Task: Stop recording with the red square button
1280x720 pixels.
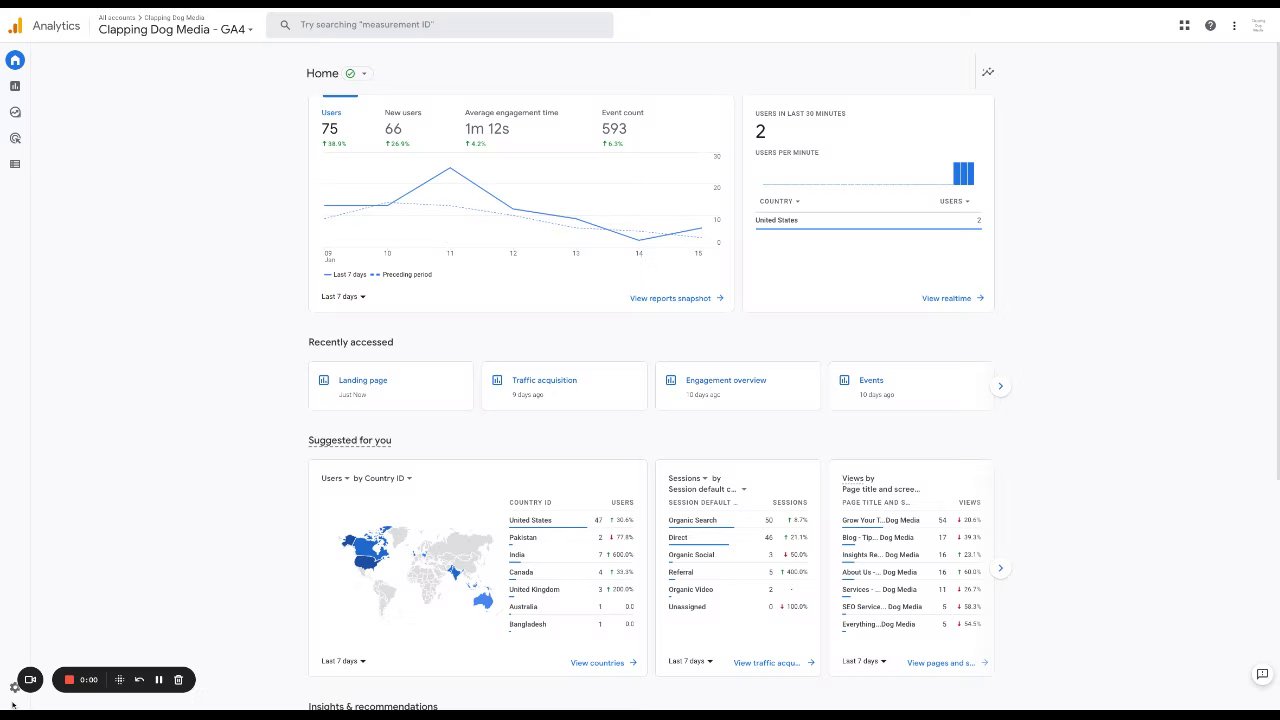Action: [69, 679]
